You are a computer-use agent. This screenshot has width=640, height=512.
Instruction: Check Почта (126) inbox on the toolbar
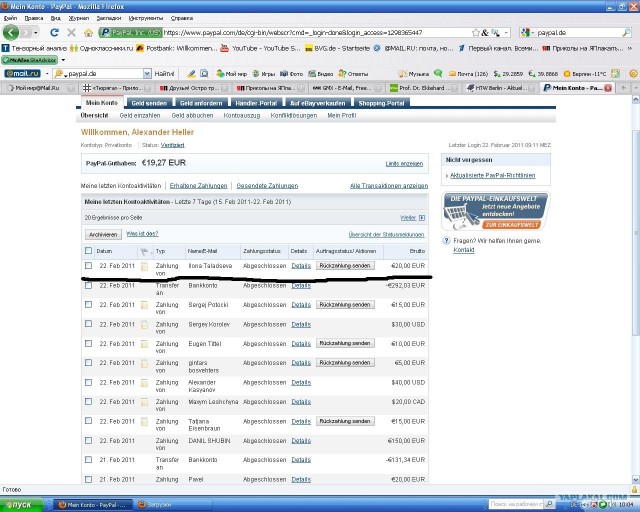coord(468,74)
